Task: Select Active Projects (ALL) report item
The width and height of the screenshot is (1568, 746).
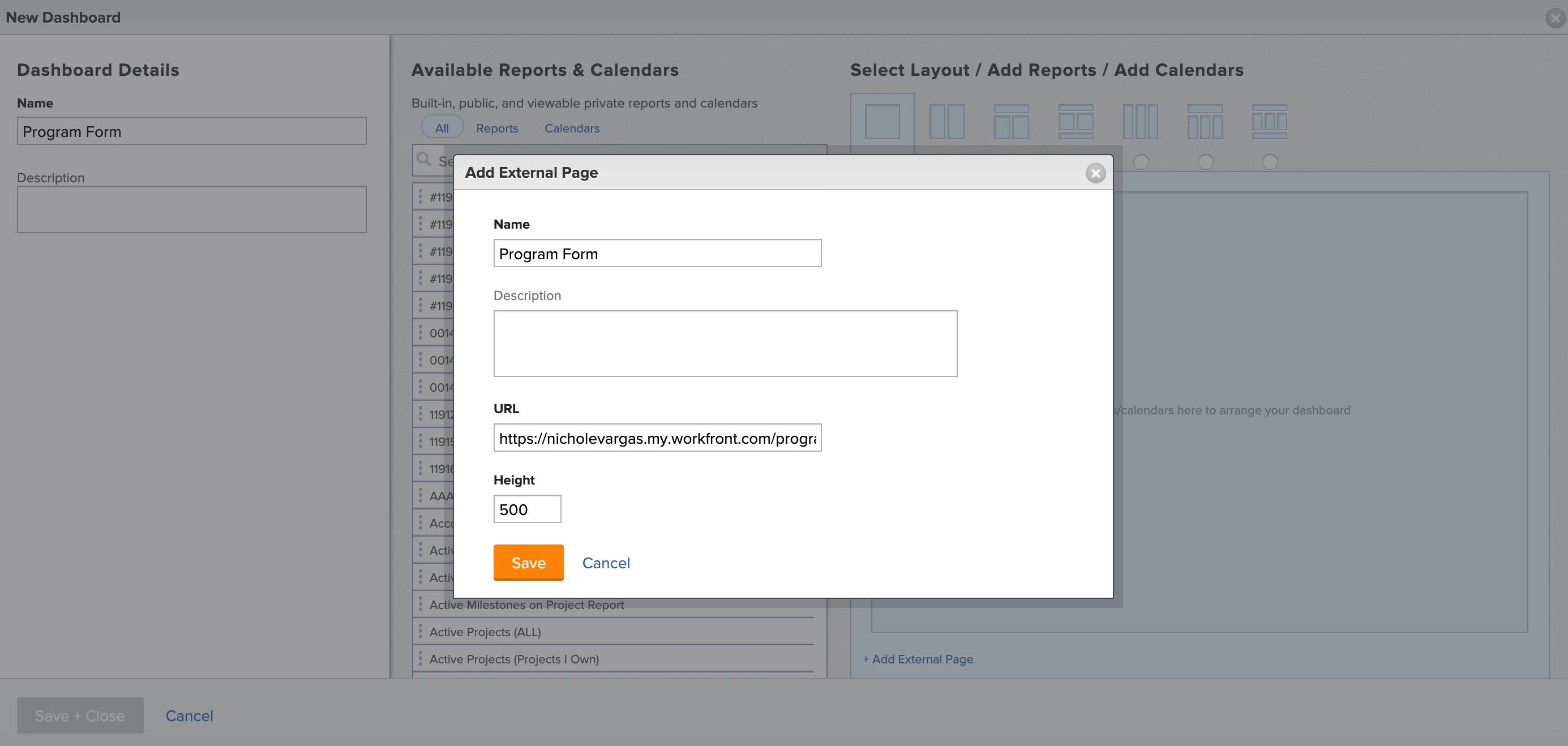Action: pyautogui.click(x=485, y=632)
